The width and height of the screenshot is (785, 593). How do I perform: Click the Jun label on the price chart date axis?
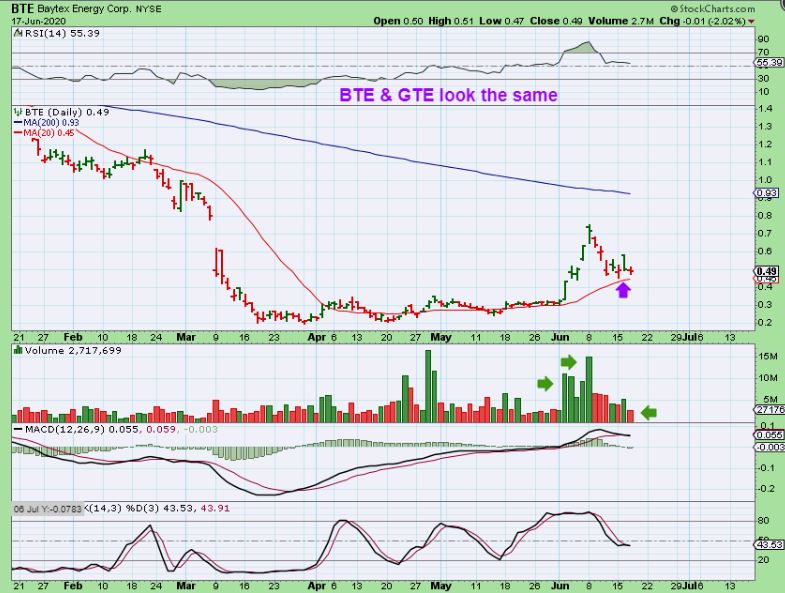(x=560, y=337)
